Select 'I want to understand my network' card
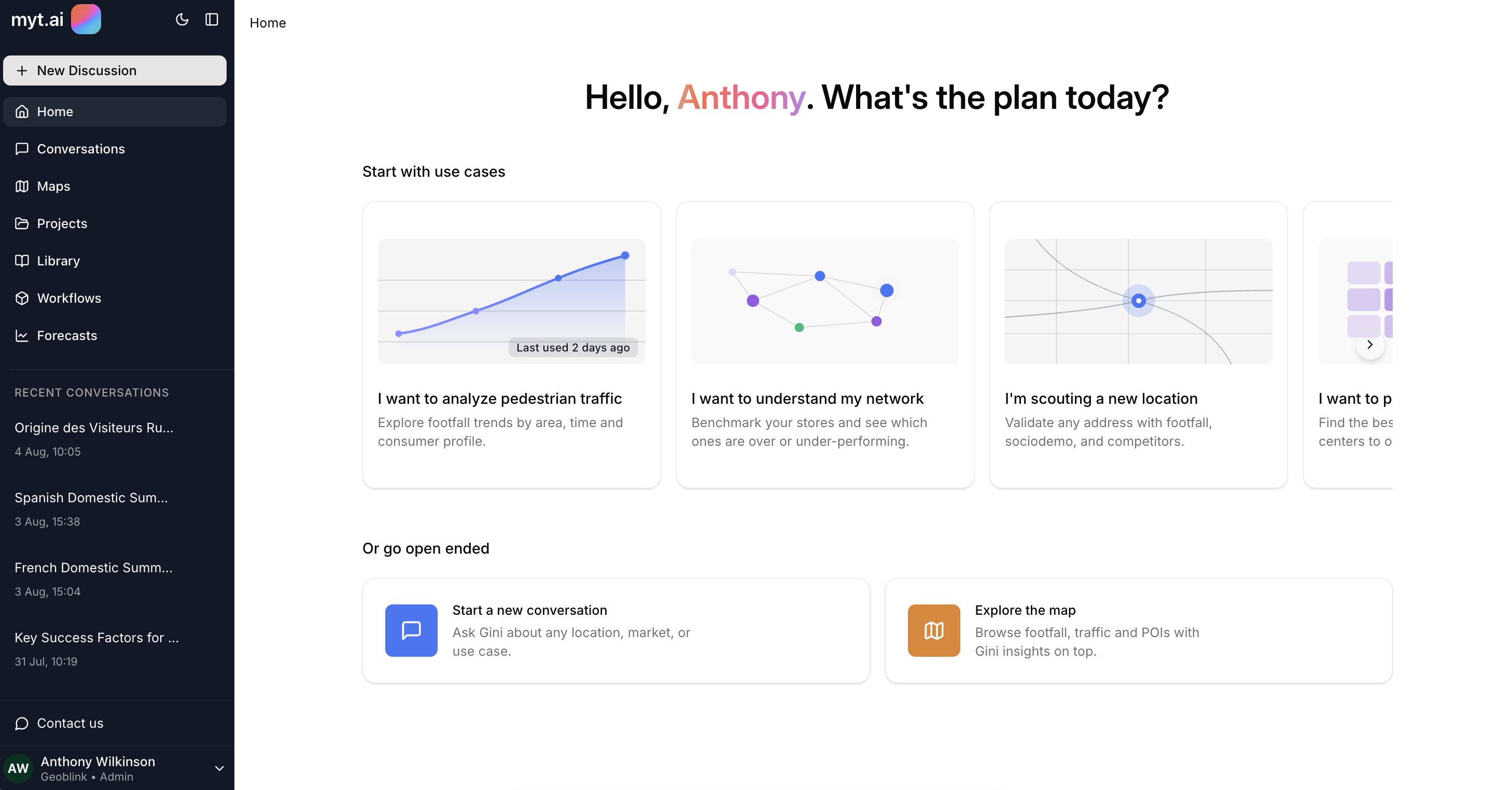 pyautogui.click(x=824, y=345)
